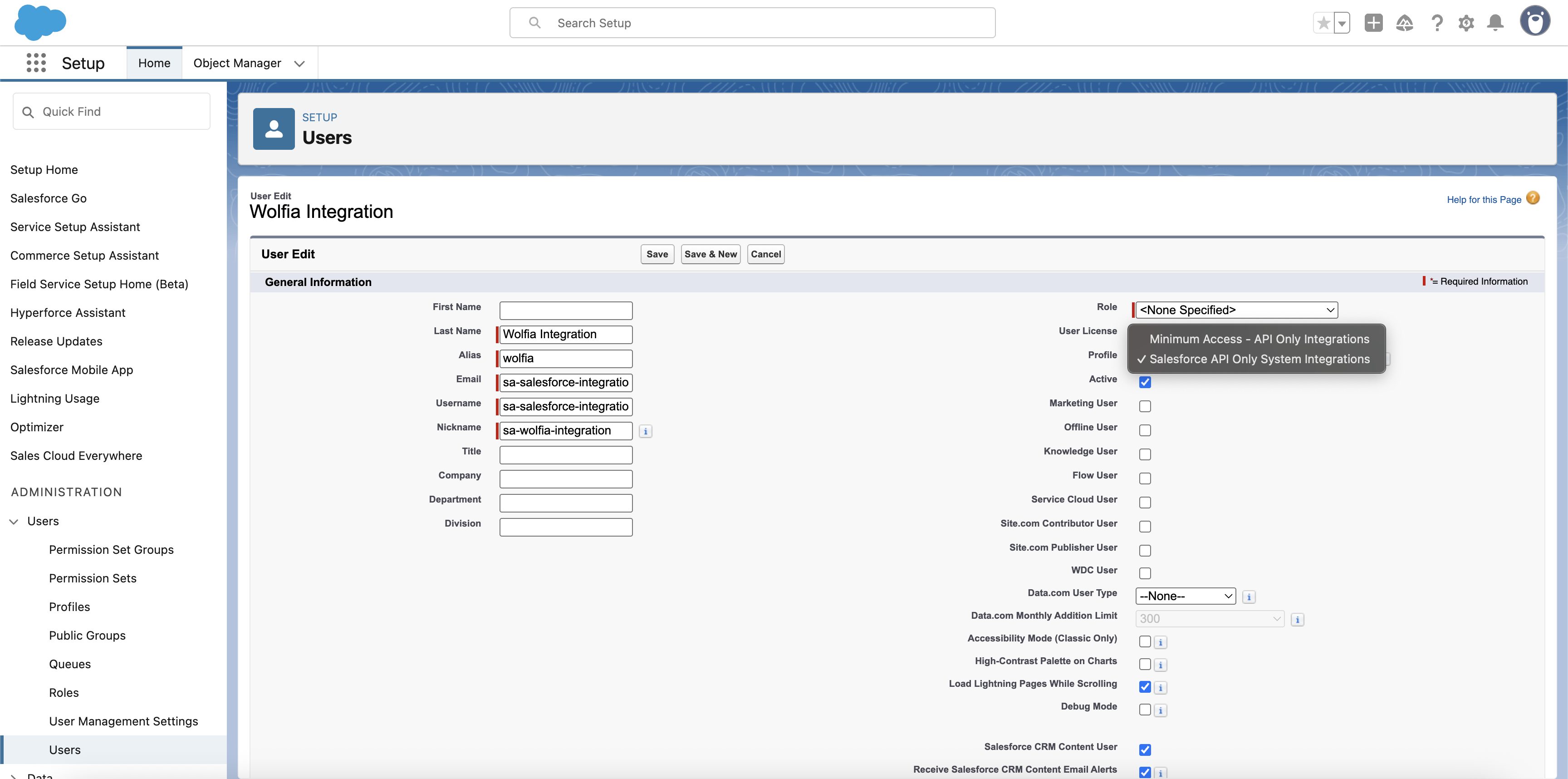
Task: Open the user avatar in the top bar
Action: tap(1535, 21)
